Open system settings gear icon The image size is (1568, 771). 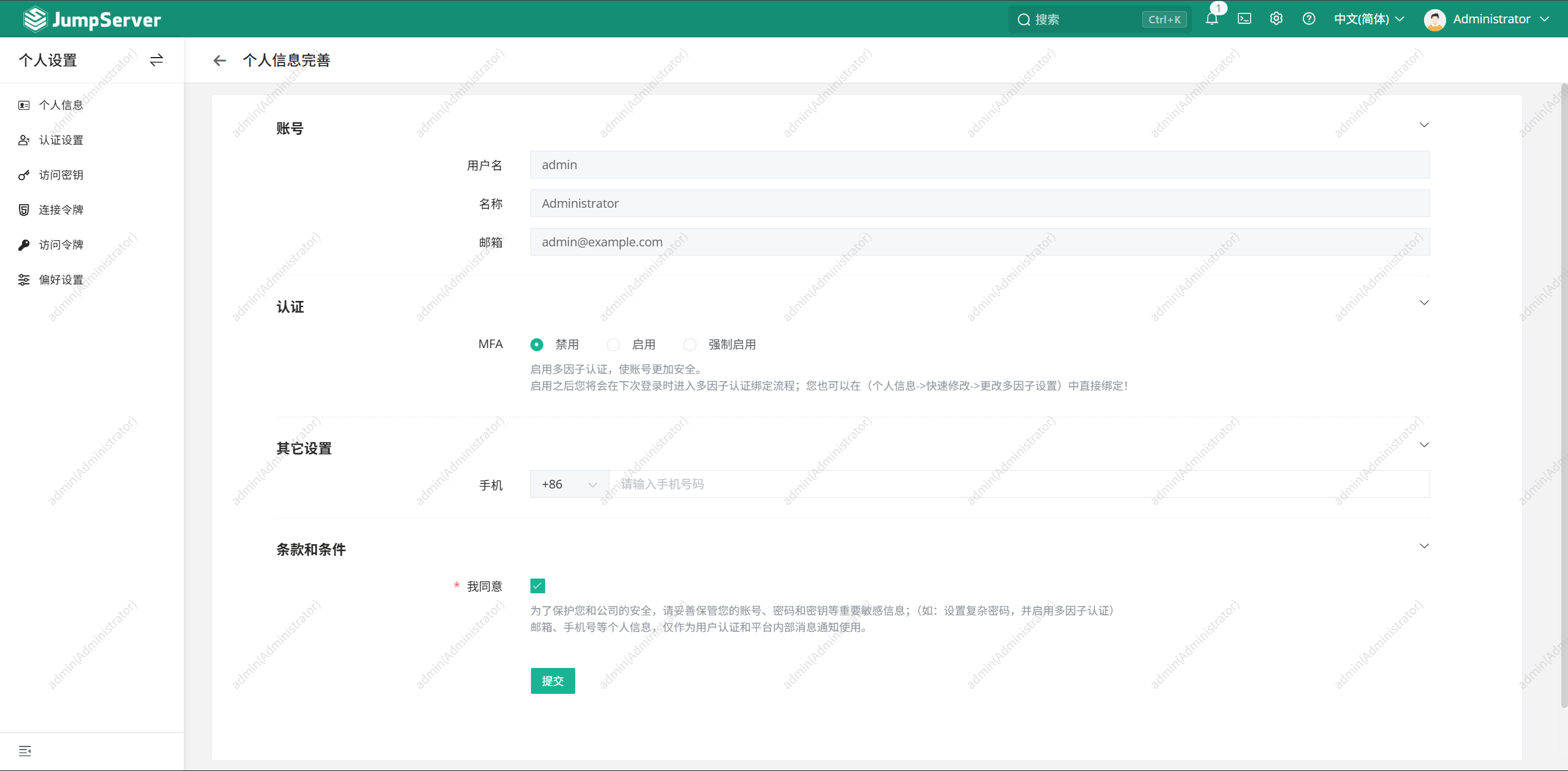pyautogui.click(x=1276, y=19)
